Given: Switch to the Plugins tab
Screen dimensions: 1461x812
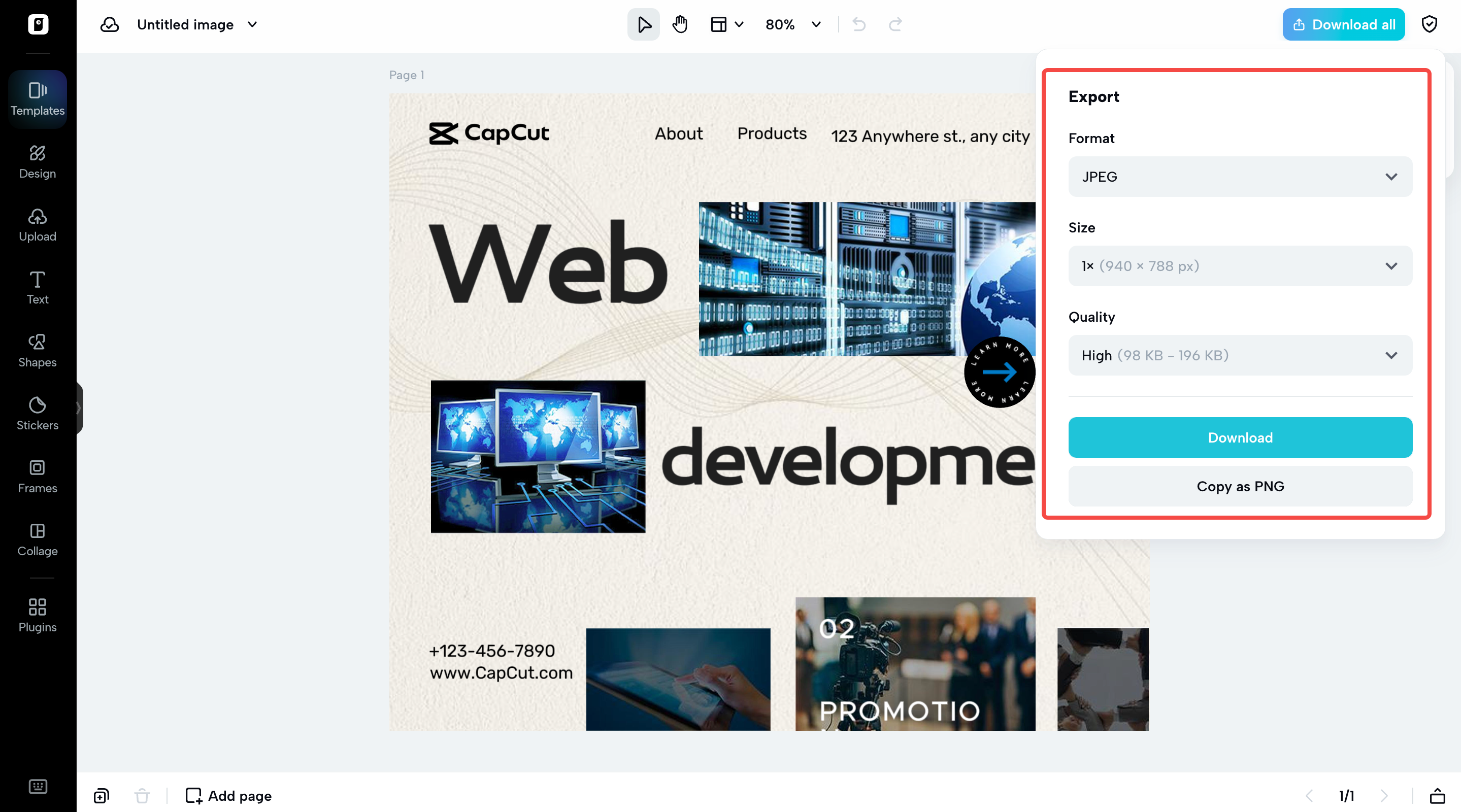Looking at the screenshot, I should click(x=38, y=615).
